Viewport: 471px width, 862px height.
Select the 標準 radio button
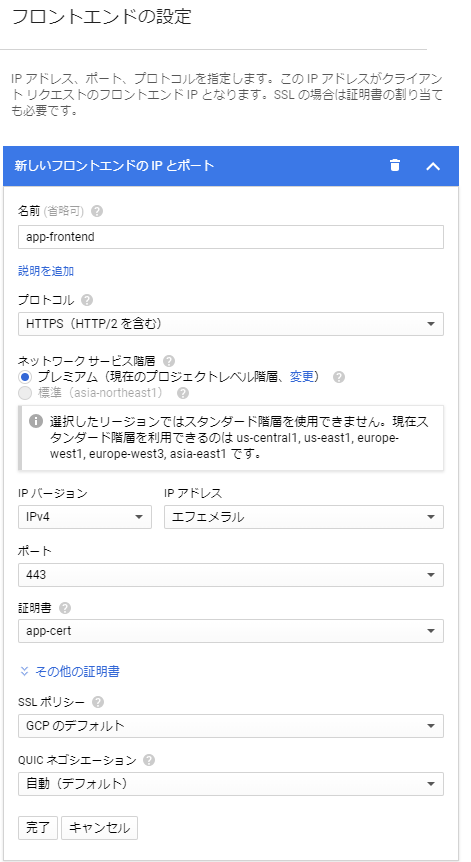pos(24,393)
